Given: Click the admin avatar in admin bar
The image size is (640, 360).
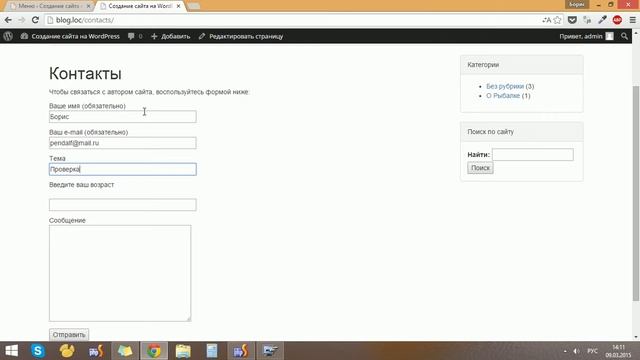Looking at the screenshot, I should click(x=609, y=36).
